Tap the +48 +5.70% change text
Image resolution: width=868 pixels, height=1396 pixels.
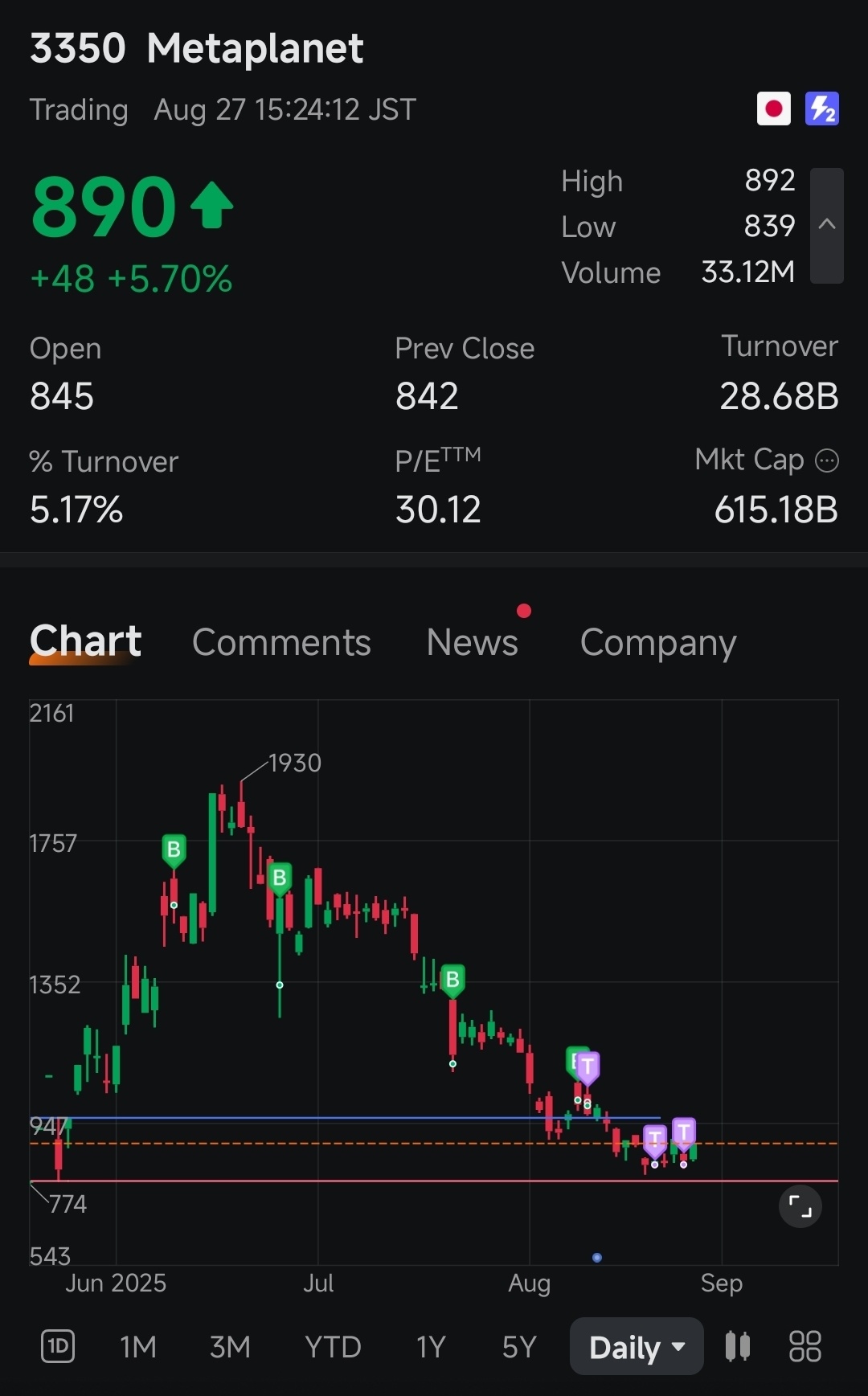[131, 279]
